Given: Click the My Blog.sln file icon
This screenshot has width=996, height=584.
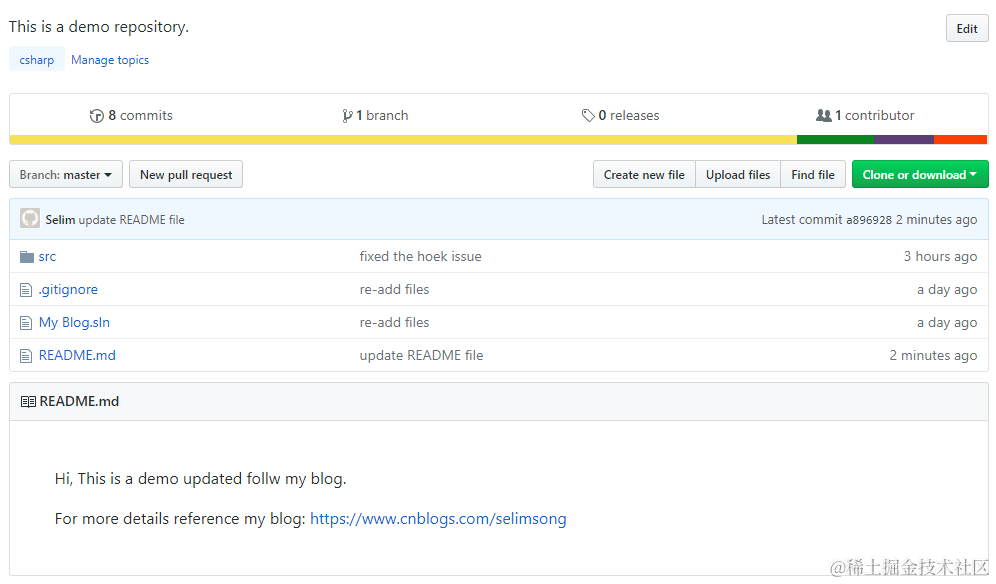Looking at the screenshot, I should [26, 323].
